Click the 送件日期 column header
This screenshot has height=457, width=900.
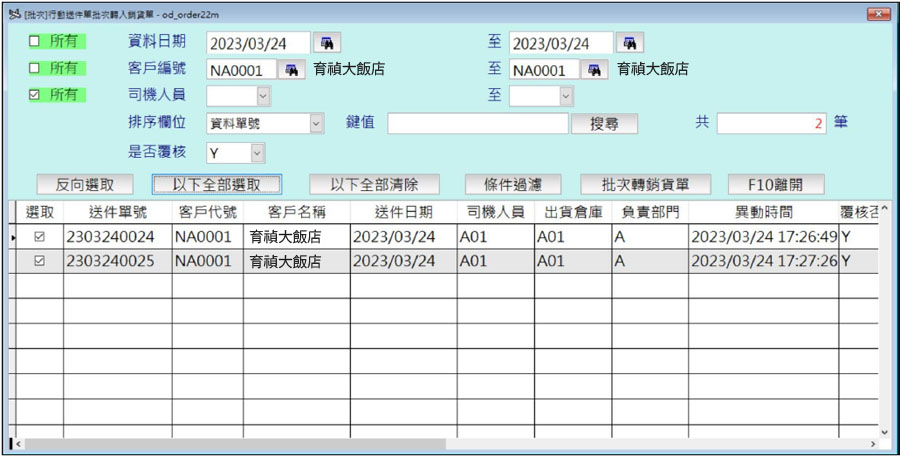(x=404, y=212)
